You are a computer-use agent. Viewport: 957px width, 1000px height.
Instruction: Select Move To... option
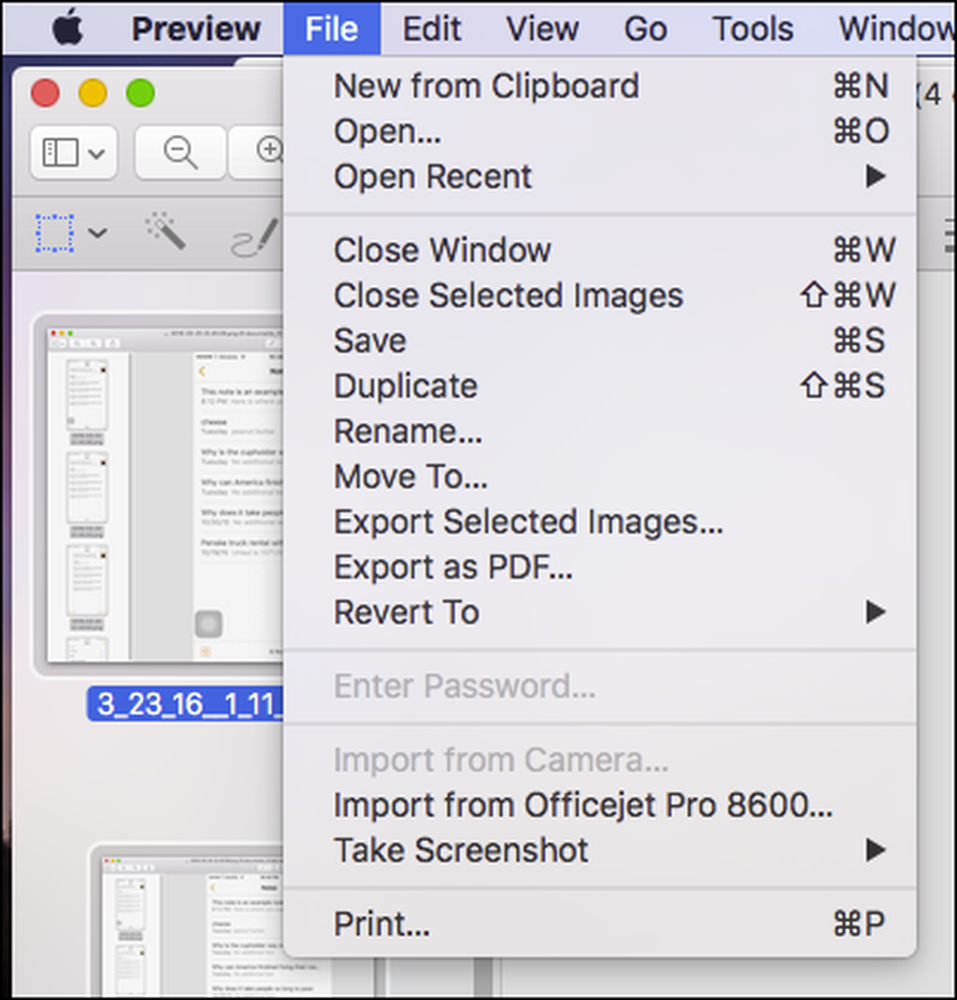point(600,476)
